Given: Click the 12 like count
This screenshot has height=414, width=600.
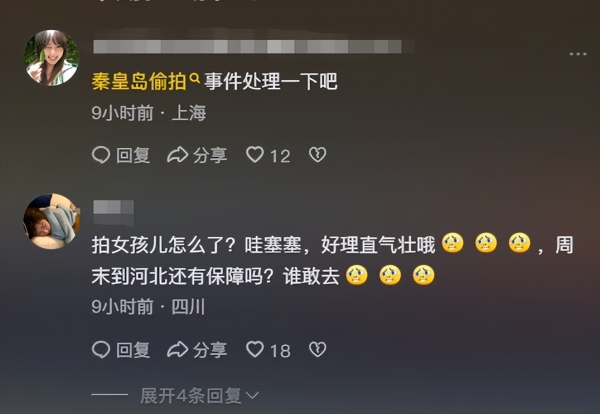Looking at the screenshot, I should pyautogui.click(x=280, y=156).
